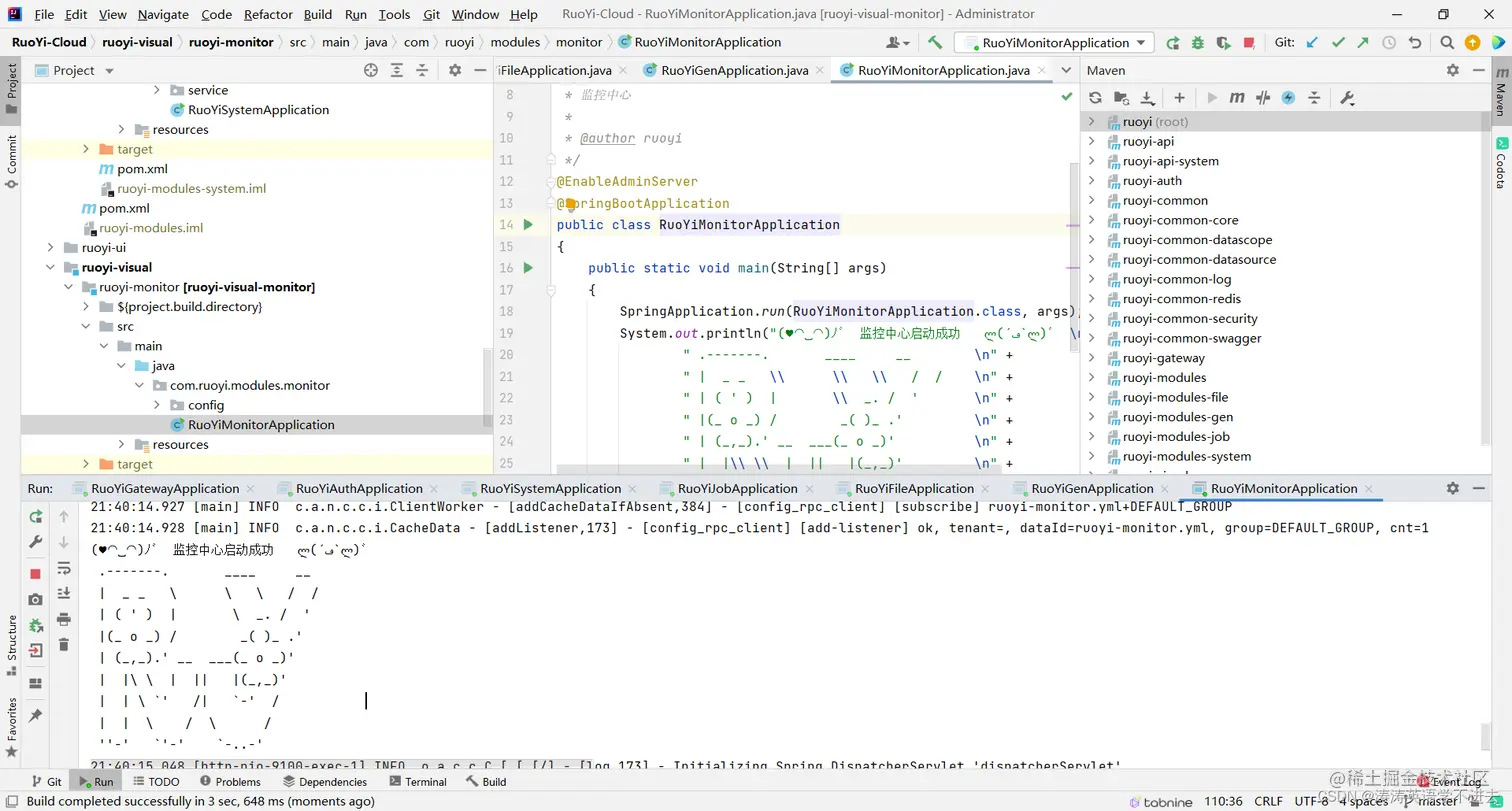
Task: Expand the config package
Action: pos(157,405)
